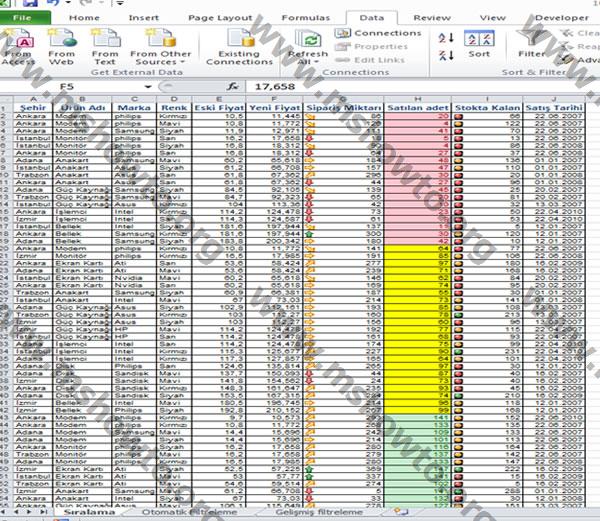Switch to the Home tab
Viewport: 600px width, 521px height.
click(x=84, y=18)
